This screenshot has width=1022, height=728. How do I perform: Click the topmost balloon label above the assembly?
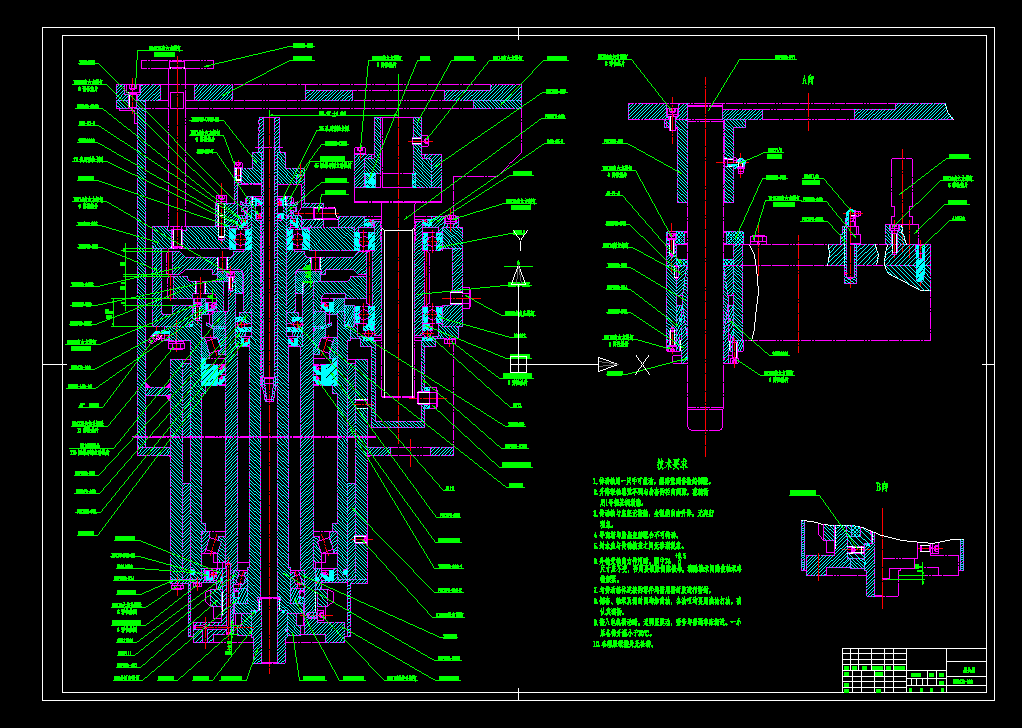coord(163,46)
